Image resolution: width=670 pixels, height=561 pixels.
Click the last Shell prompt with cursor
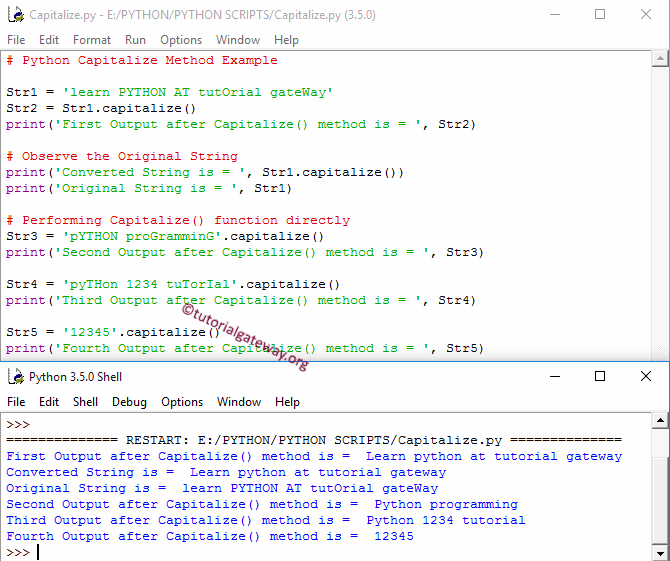coord(23,552)
